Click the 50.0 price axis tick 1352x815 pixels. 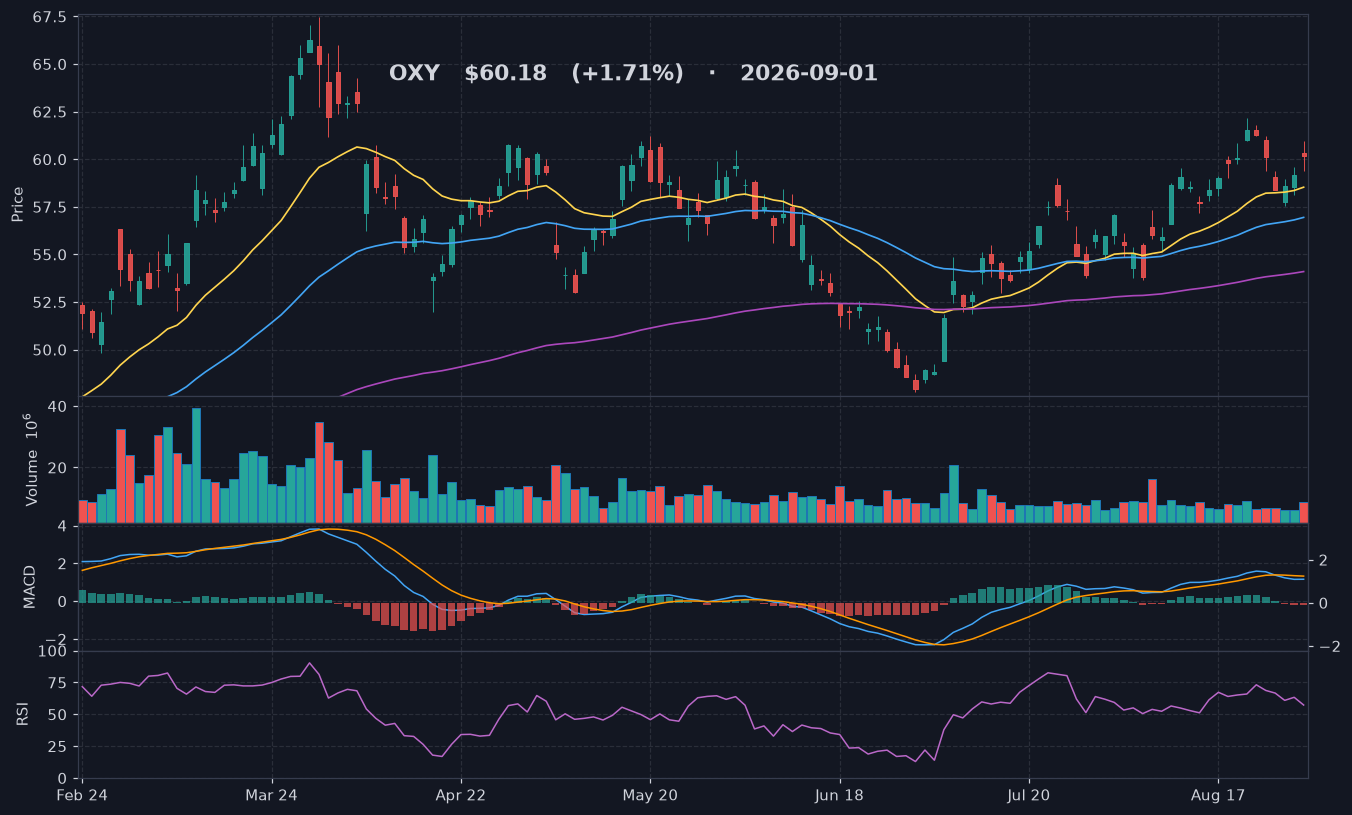pyautogui.click(x=50, y=350)
